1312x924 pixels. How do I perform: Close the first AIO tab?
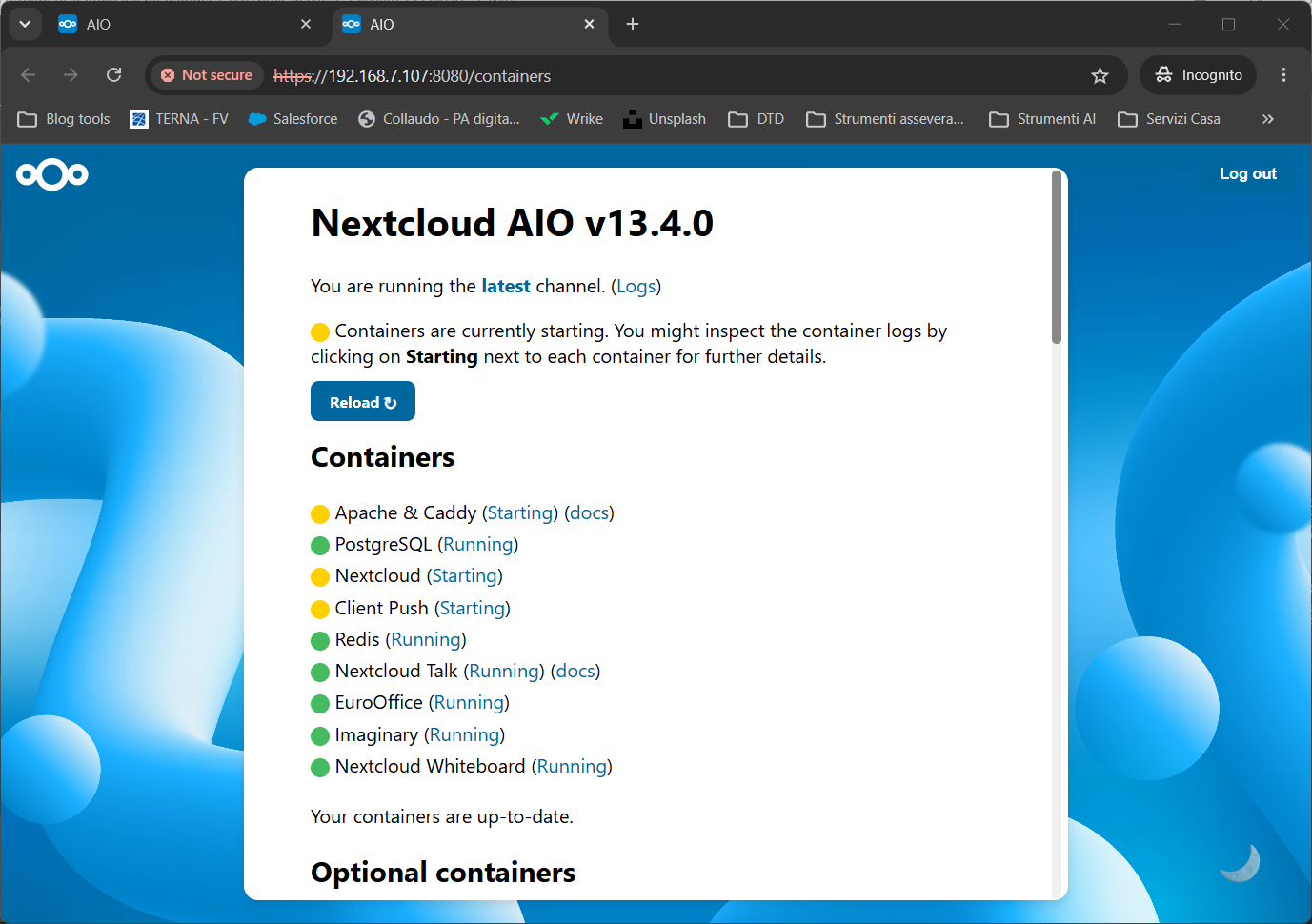click(x=306, y=24)
